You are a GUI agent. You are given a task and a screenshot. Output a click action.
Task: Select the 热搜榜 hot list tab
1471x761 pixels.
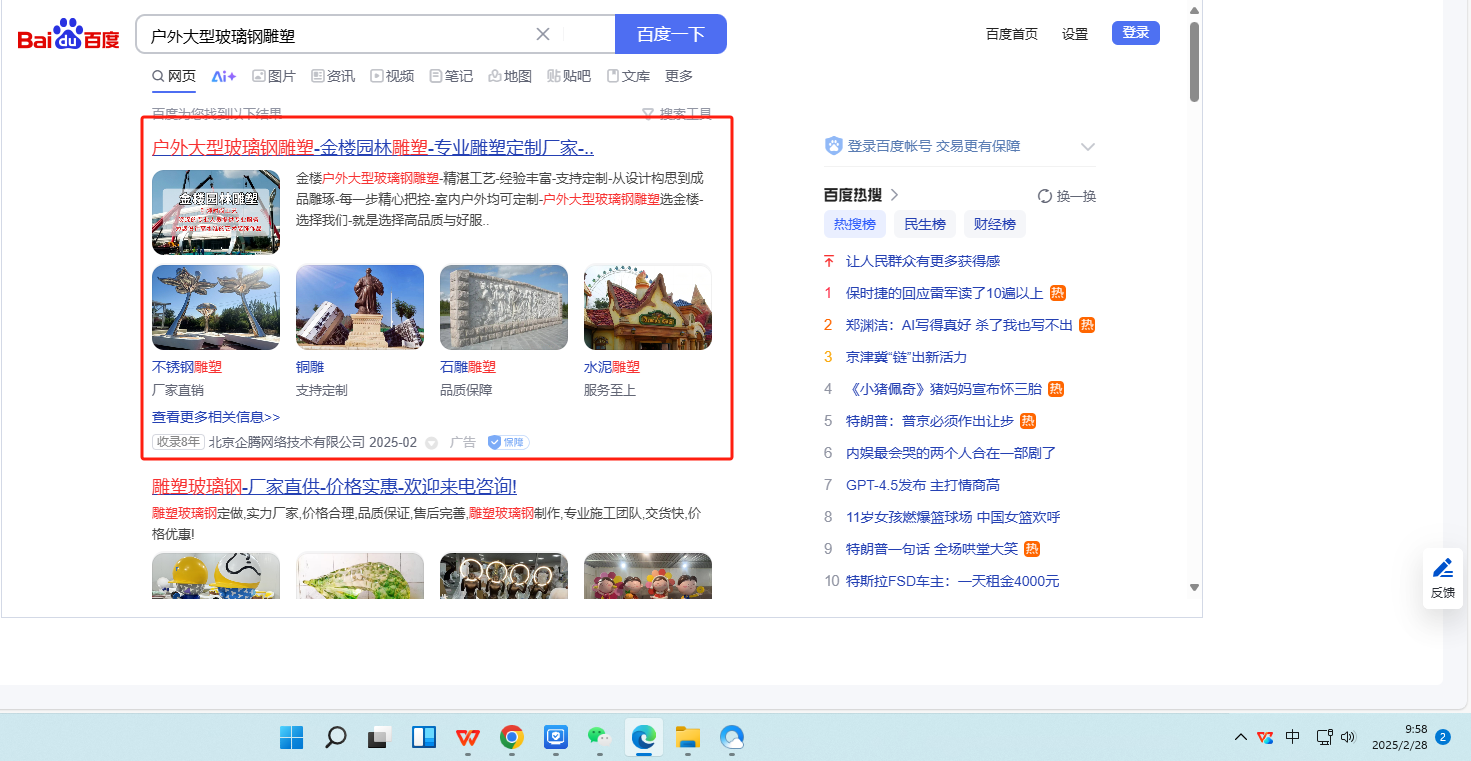[855, 224]
